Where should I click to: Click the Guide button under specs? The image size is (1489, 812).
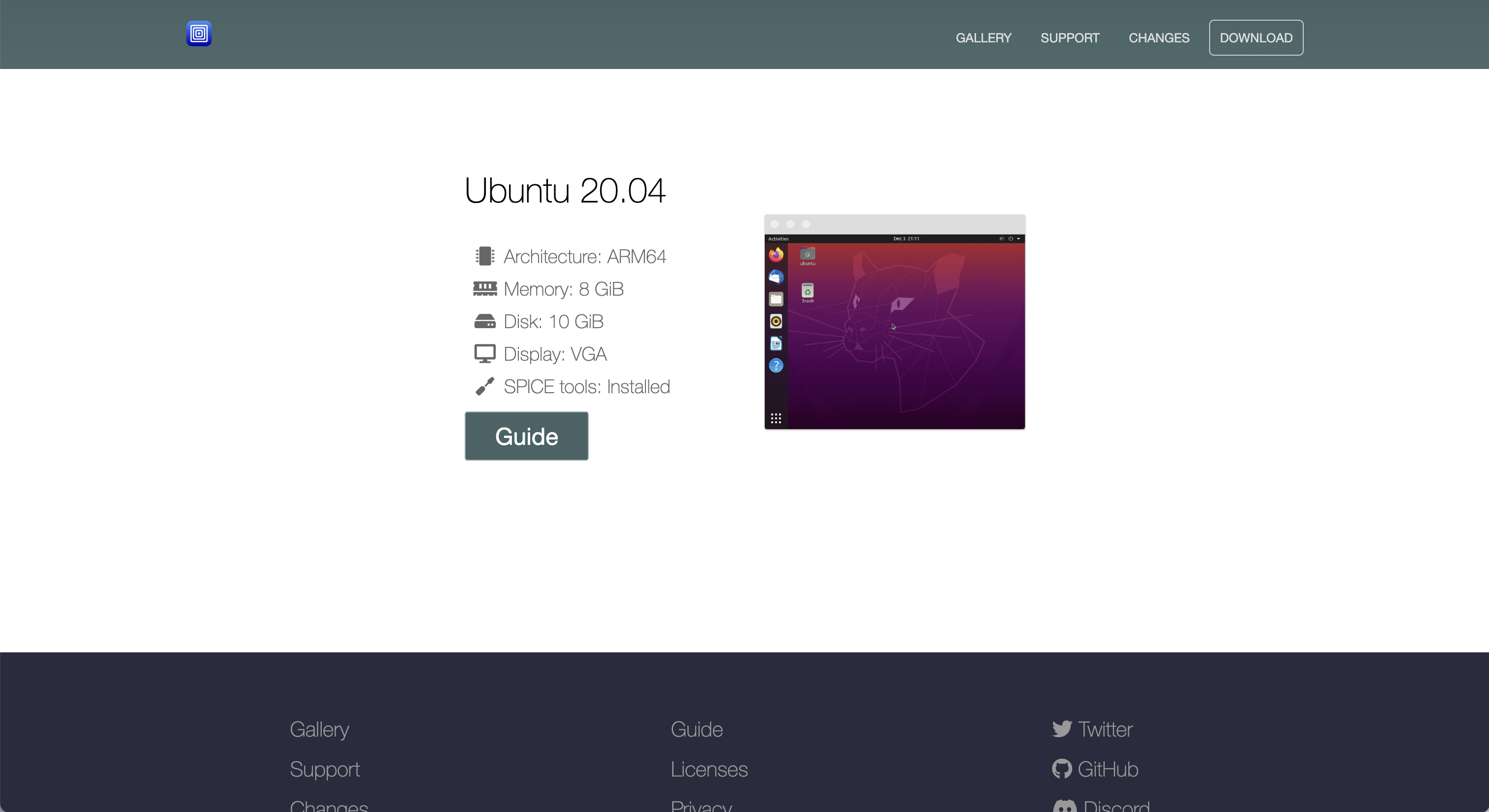click(526, 437)
